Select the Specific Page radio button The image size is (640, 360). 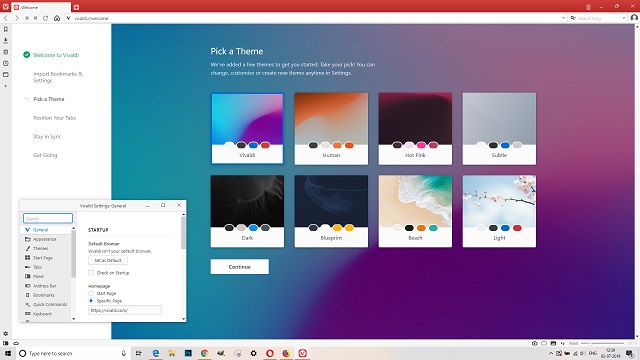[x=91, y=301]
